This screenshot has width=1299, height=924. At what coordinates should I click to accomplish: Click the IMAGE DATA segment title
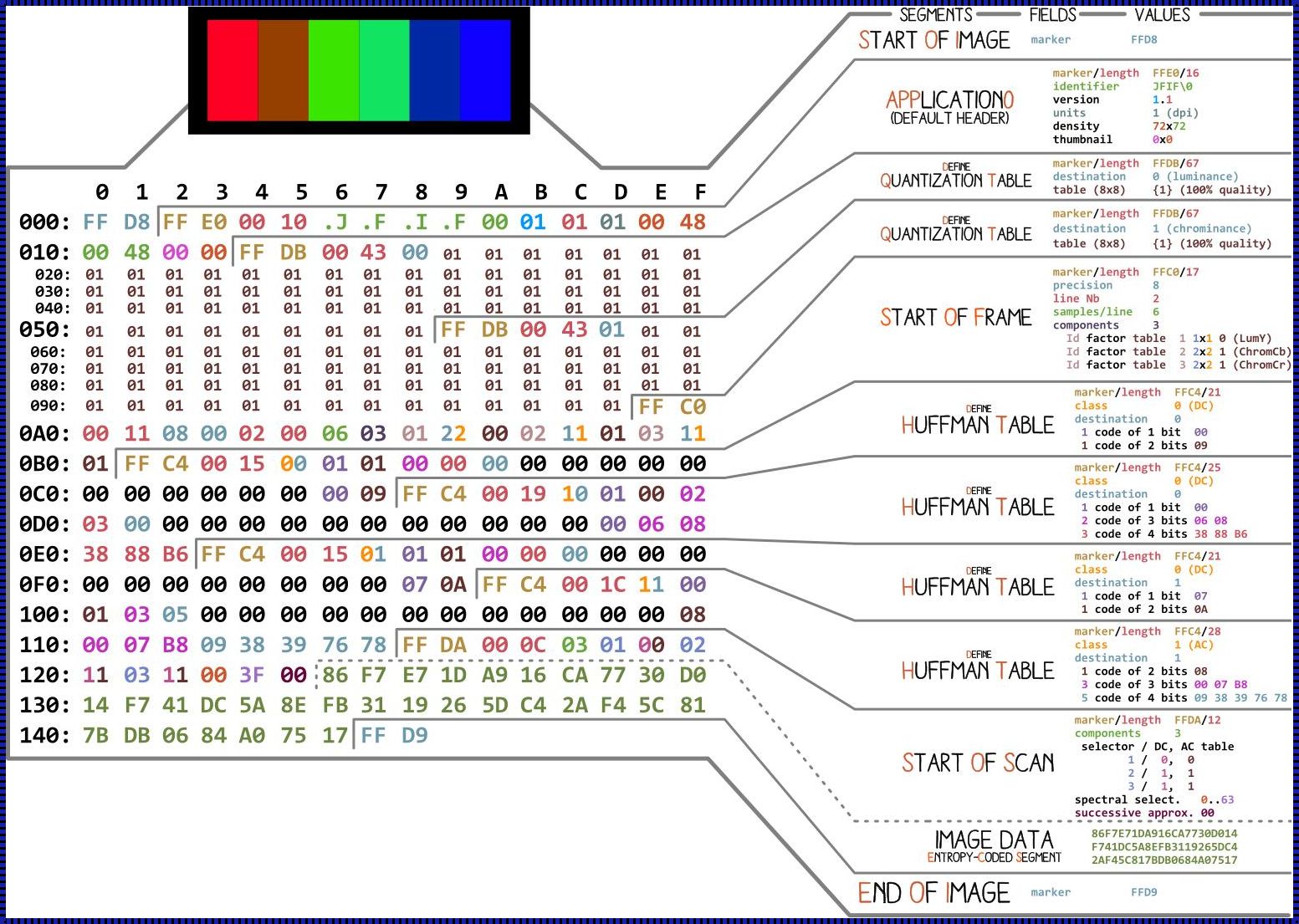tap(994, 840)
